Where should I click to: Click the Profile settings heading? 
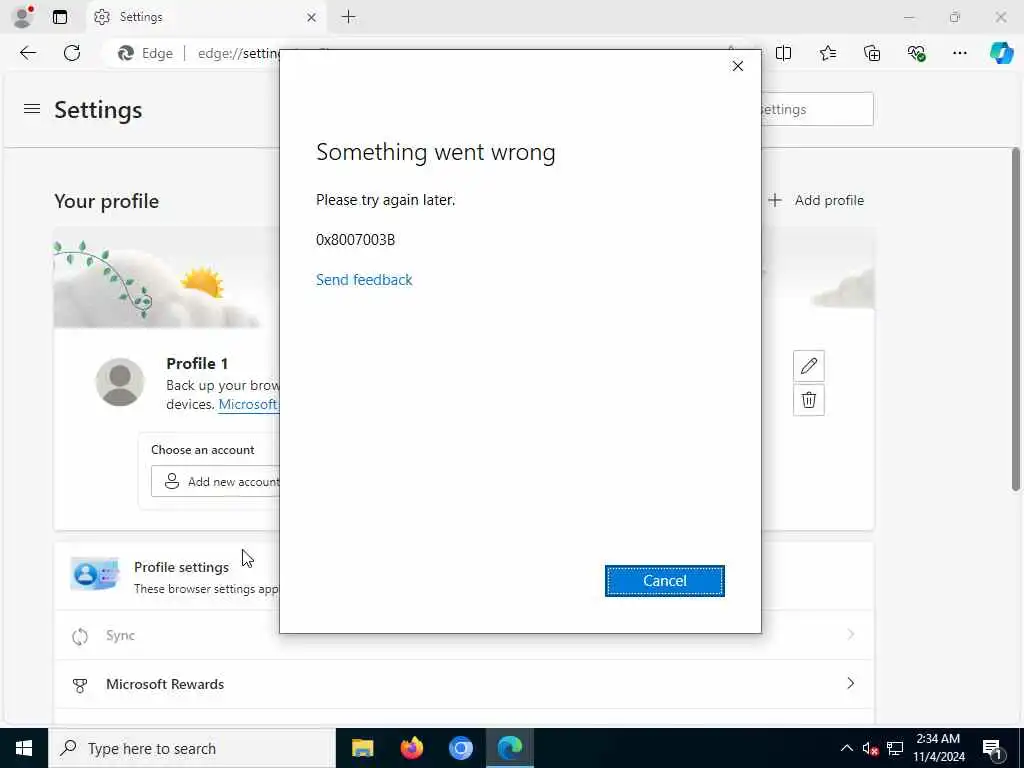(x=181, y=567)
